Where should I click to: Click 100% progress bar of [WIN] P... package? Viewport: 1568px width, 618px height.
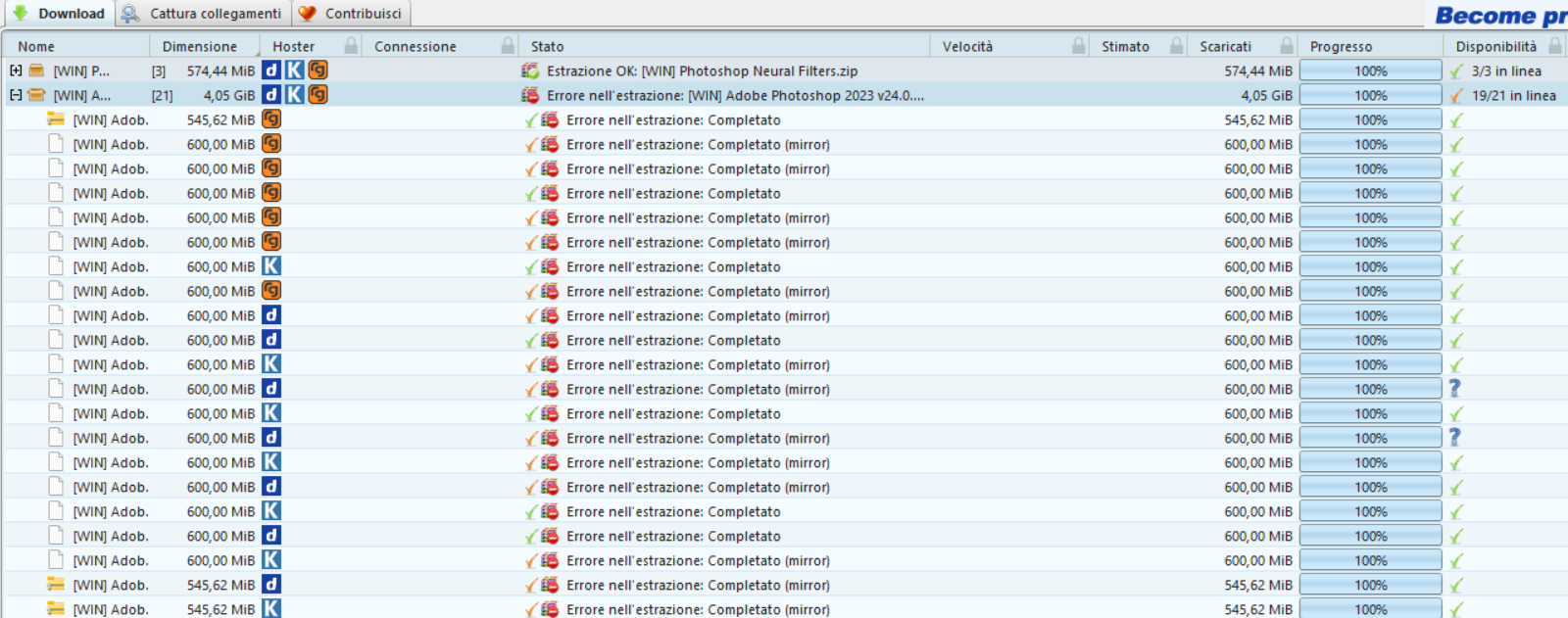point(1370,71)
